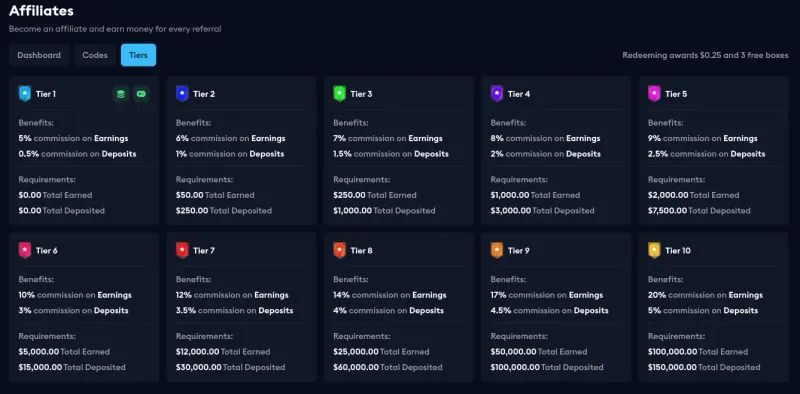
Task: Click the Tier 2 dark blue badge icon
Action: [182, 94]
